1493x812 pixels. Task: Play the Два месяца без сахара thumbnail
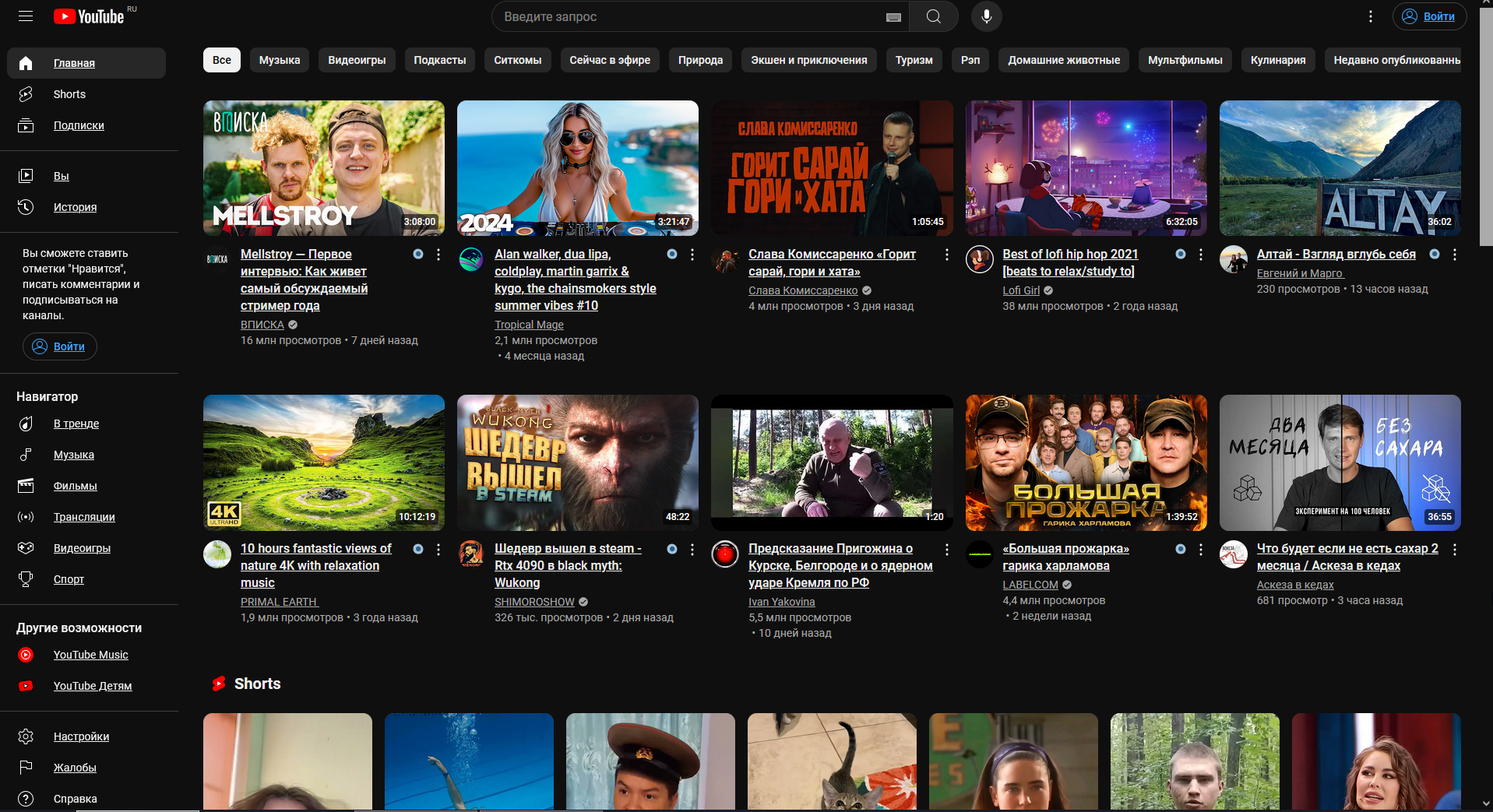[x=1340, y=462]
